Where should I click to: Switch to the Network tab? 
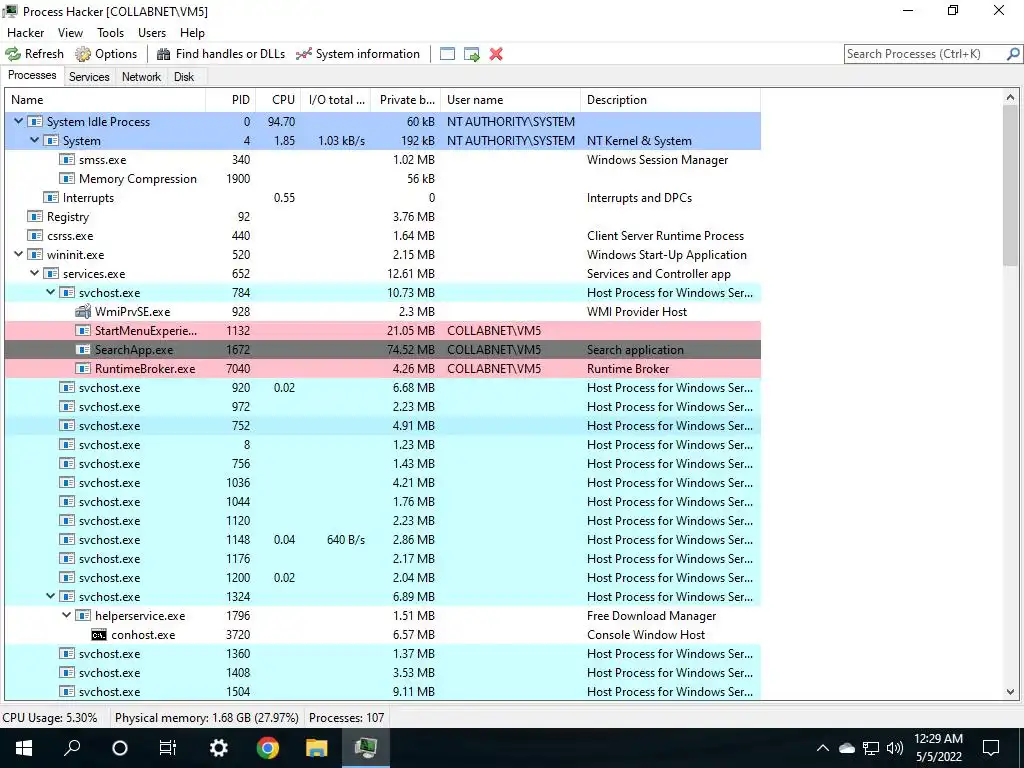tap(141, 76)
